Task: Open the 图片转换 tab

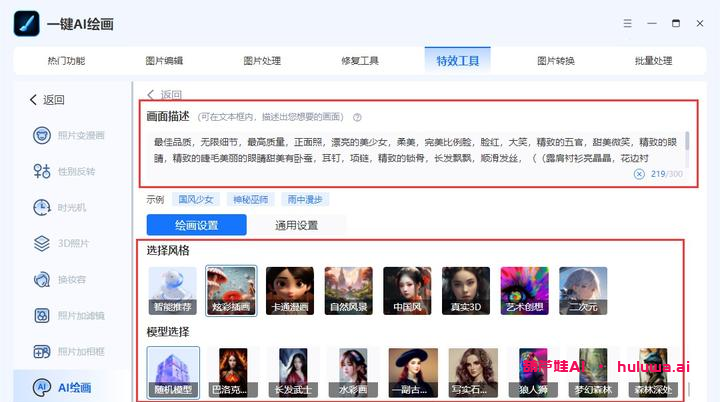Action: (556, 61)
